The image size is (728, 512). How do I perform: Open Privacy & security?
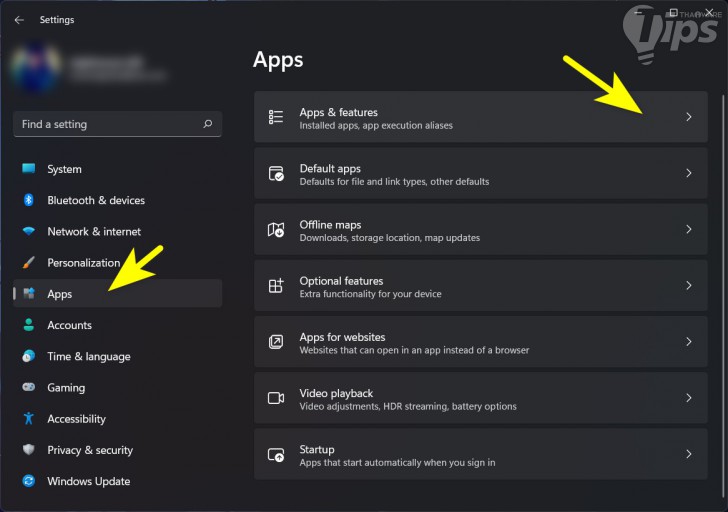[117, 449]
